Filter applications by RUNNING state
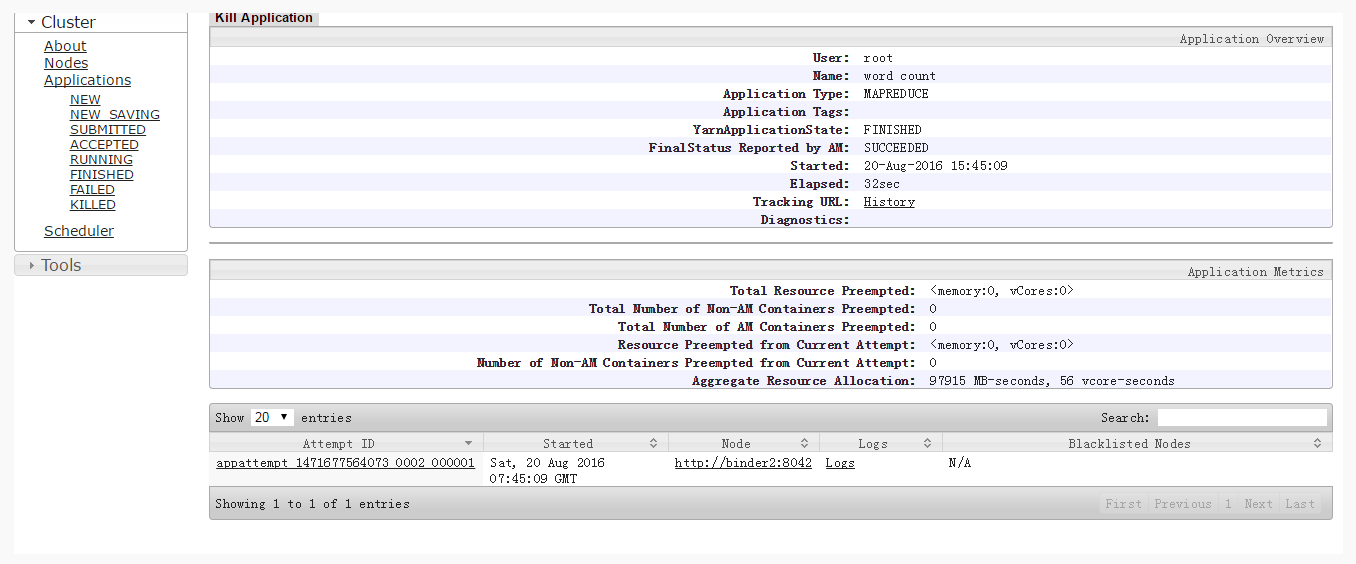Image resolution: width=1356 pixels, height=564 pixels. coord(101,160)
